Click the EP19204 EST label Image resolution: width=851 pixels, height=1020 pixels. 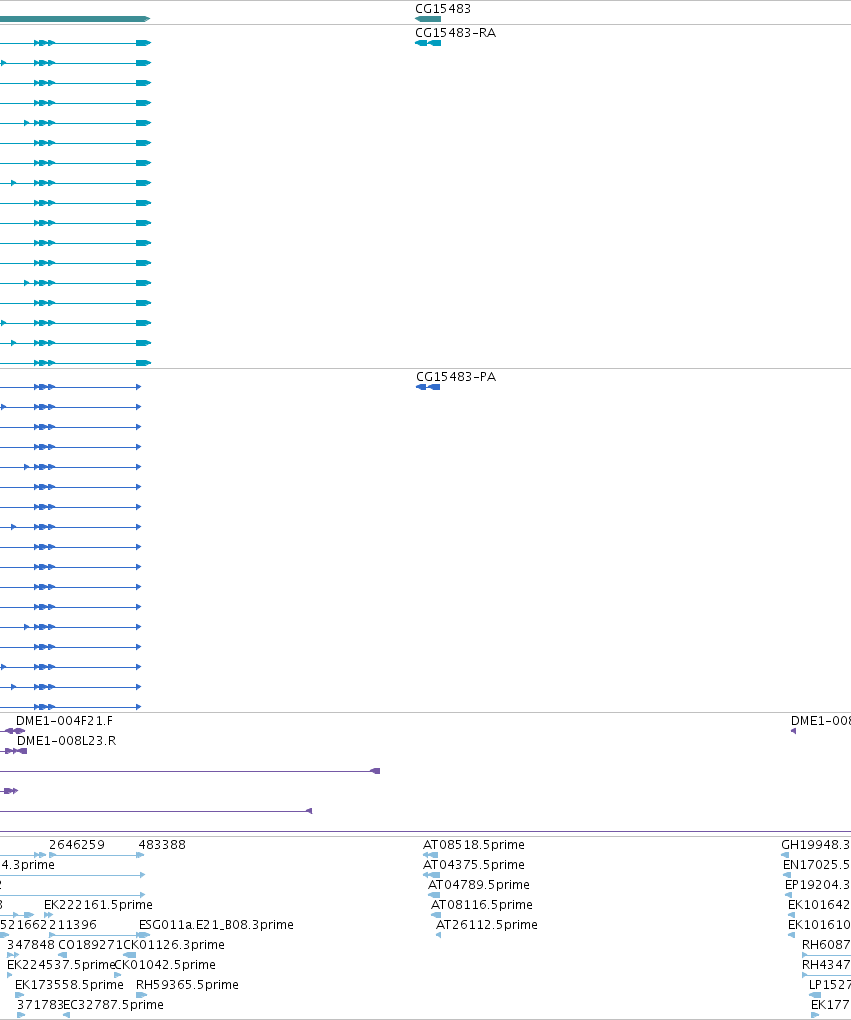click(x=818, y=884)
